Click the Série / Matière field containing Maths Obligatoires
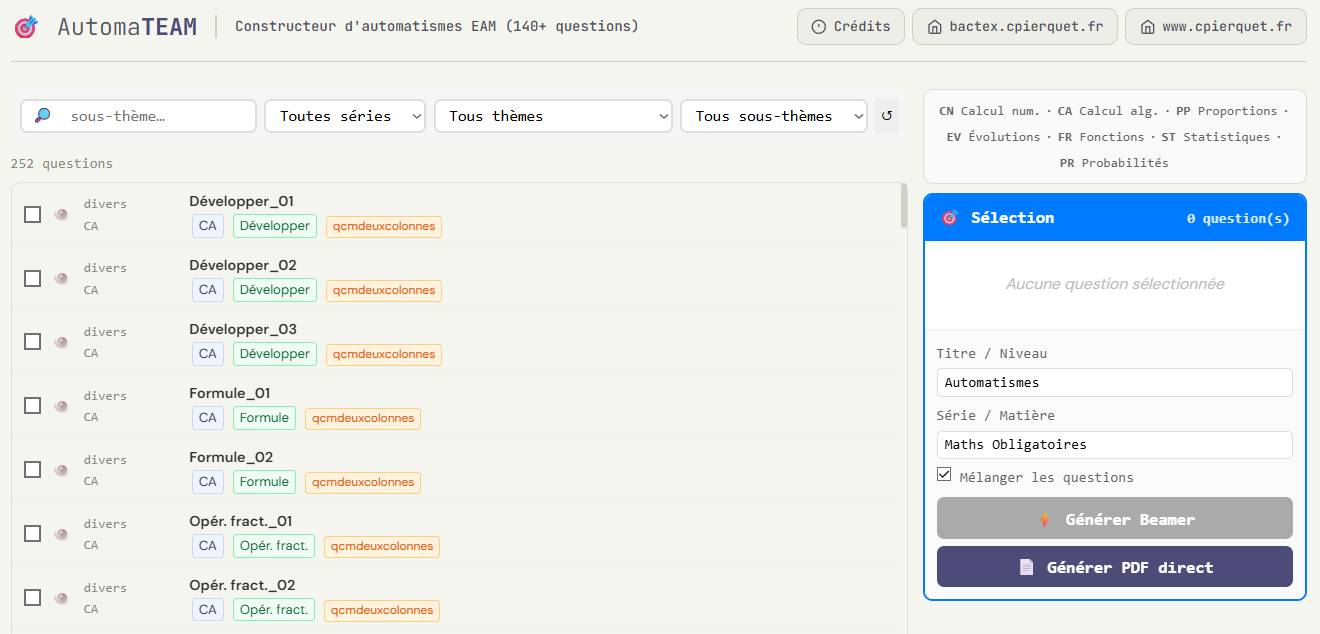The width and height of the screenshot is (1320, 634). click(1115, 444)
